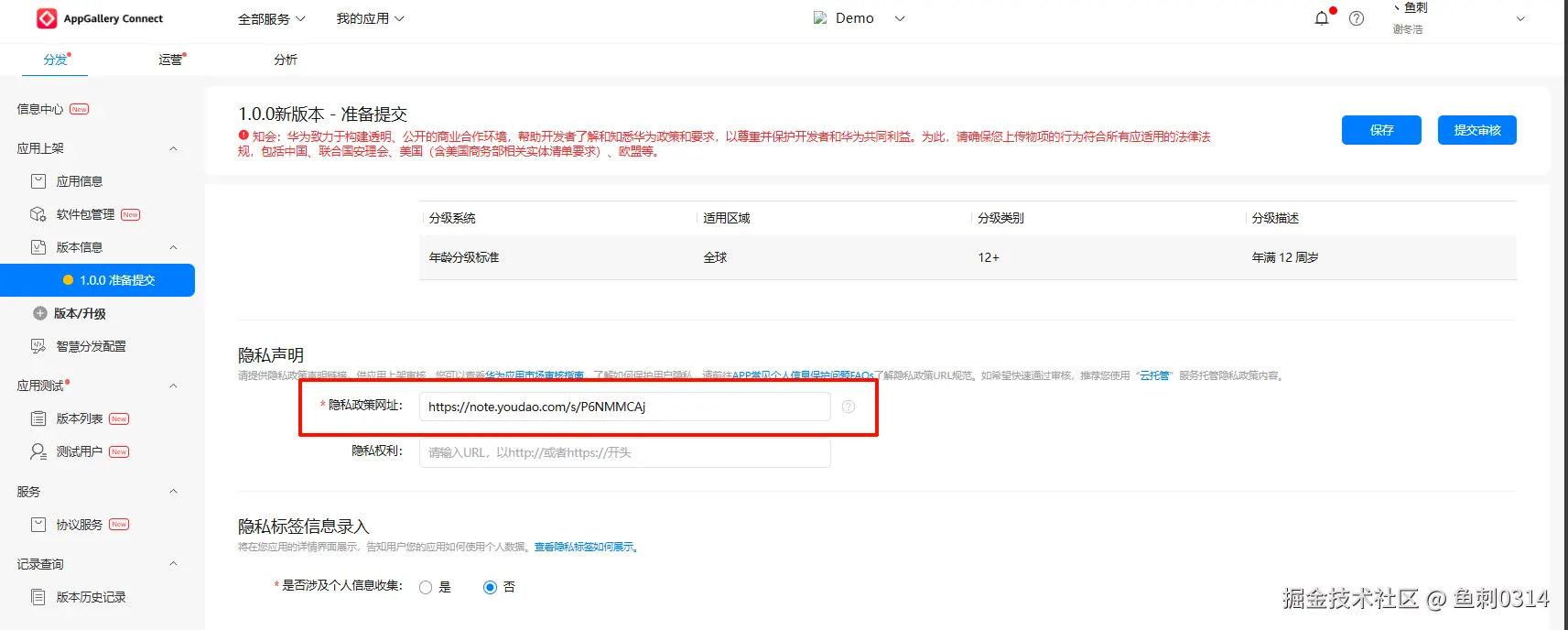Click the 12+ rating category cell
Screen dimensions: 1568x630
(x=989, y=257)
